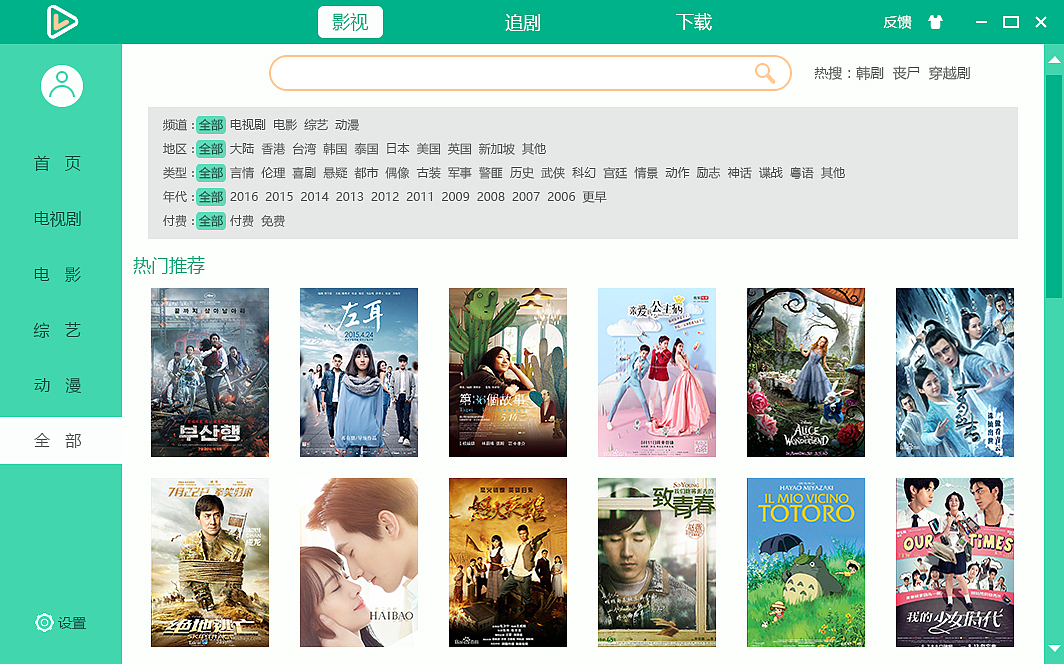Open 电视剧 in the sidebar
Image resolution: width=1064 pixels, height=664 pixels.
pos(58,219)
